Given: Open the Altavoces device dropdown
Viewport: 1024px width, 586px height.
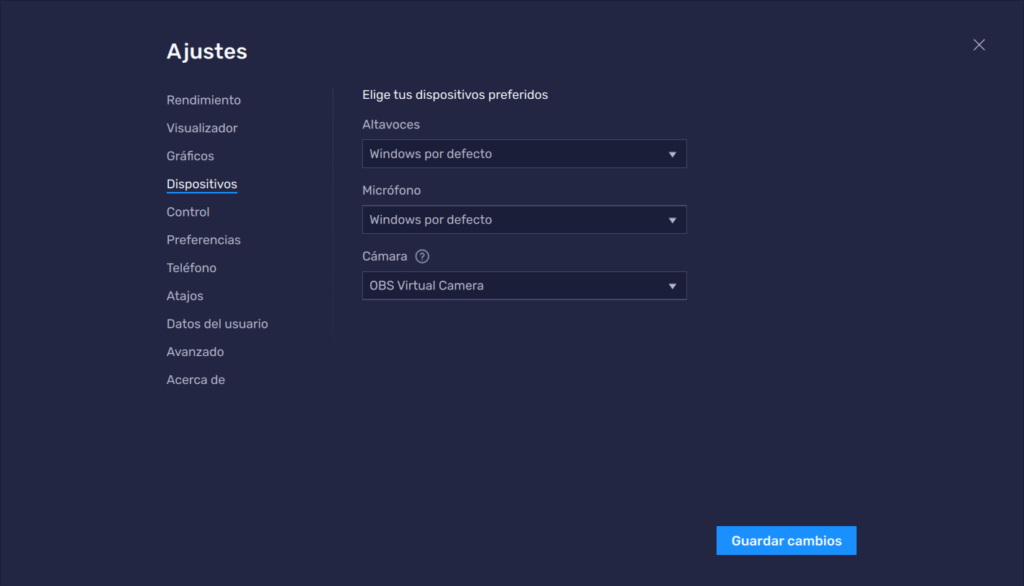Looking at the screenshot, I should (x=524, y=153).
